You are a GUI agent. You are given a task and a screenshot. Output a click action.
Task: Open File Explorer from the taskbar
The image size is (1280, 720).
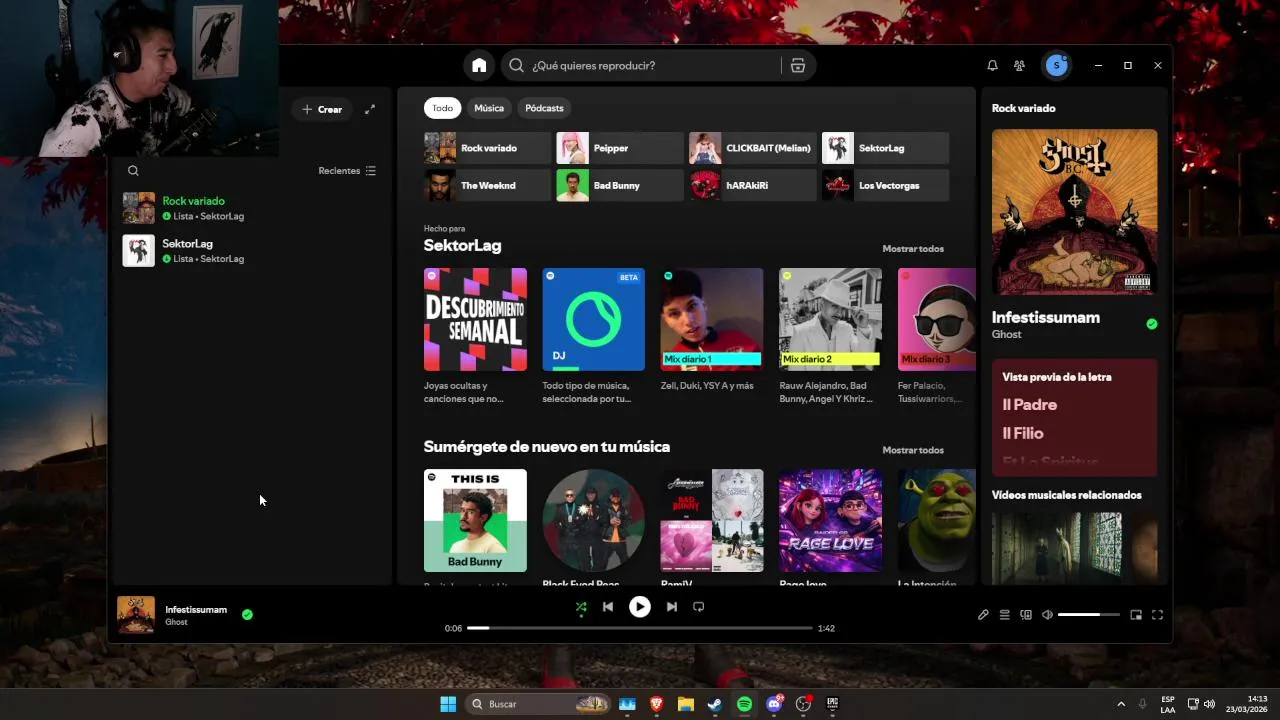pos(685,704)
